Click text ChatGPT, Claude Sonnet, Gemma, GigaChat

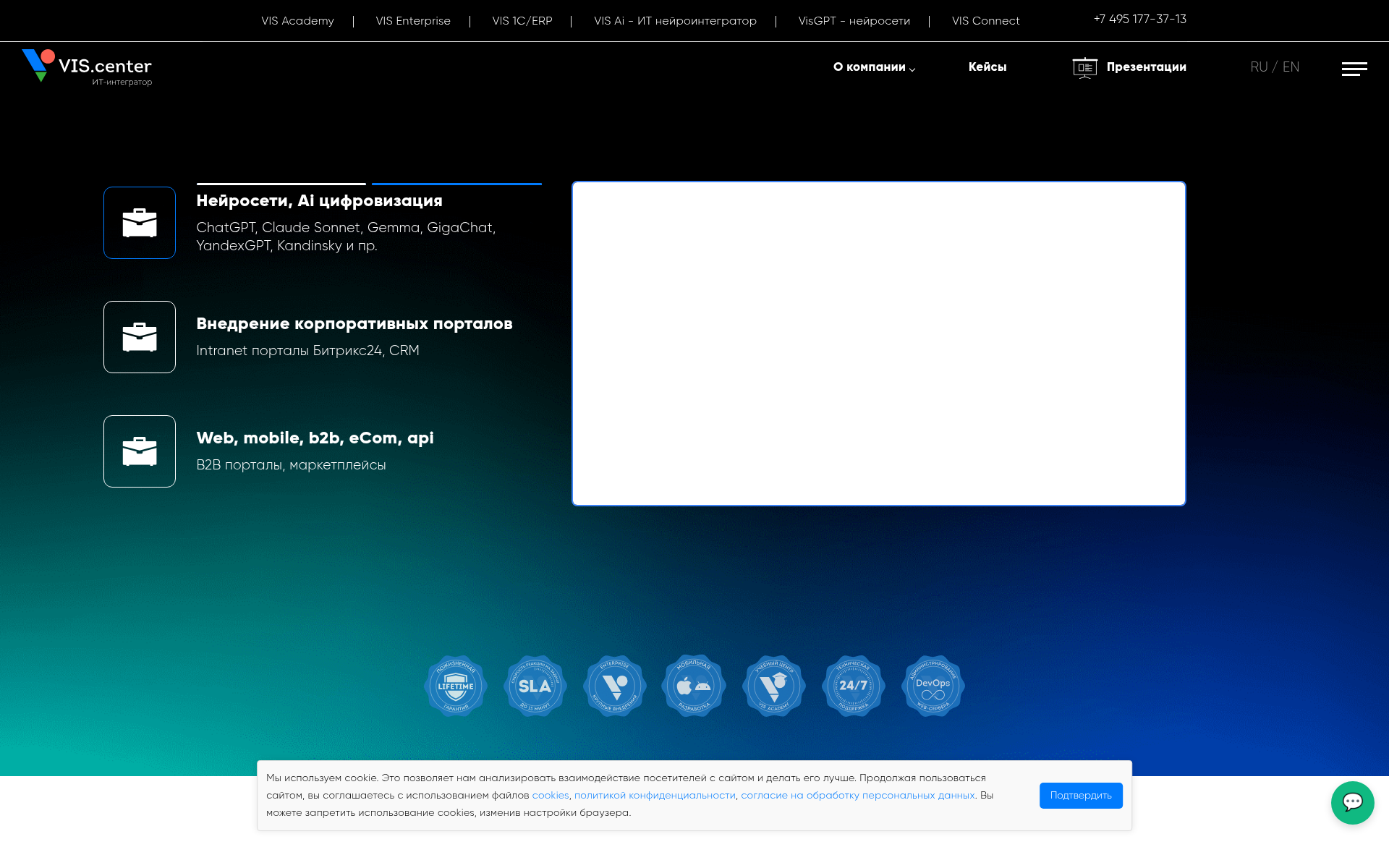[346, 228]
